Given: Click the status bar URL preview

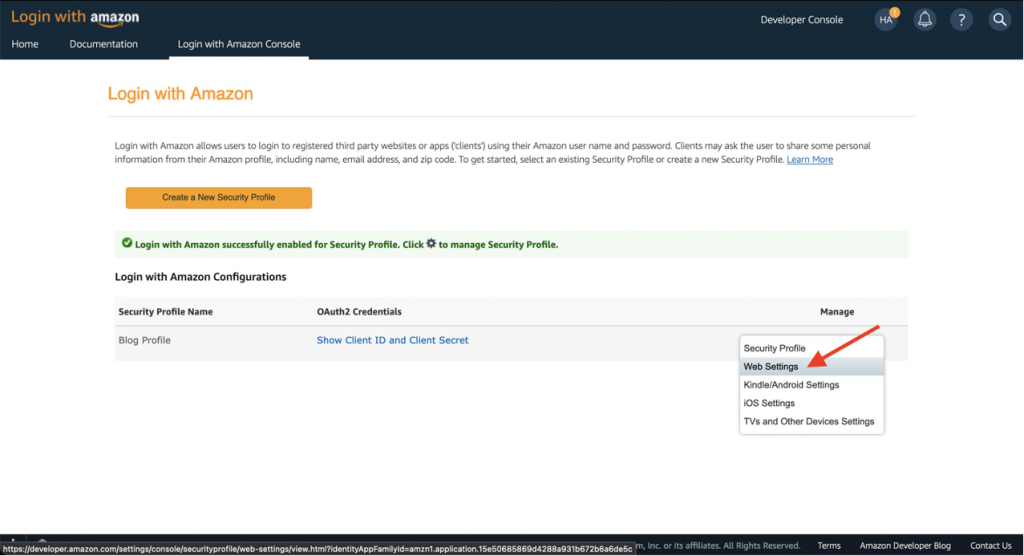Looking at the screenshot, I should pyautogui.click(x=317, y=549).
